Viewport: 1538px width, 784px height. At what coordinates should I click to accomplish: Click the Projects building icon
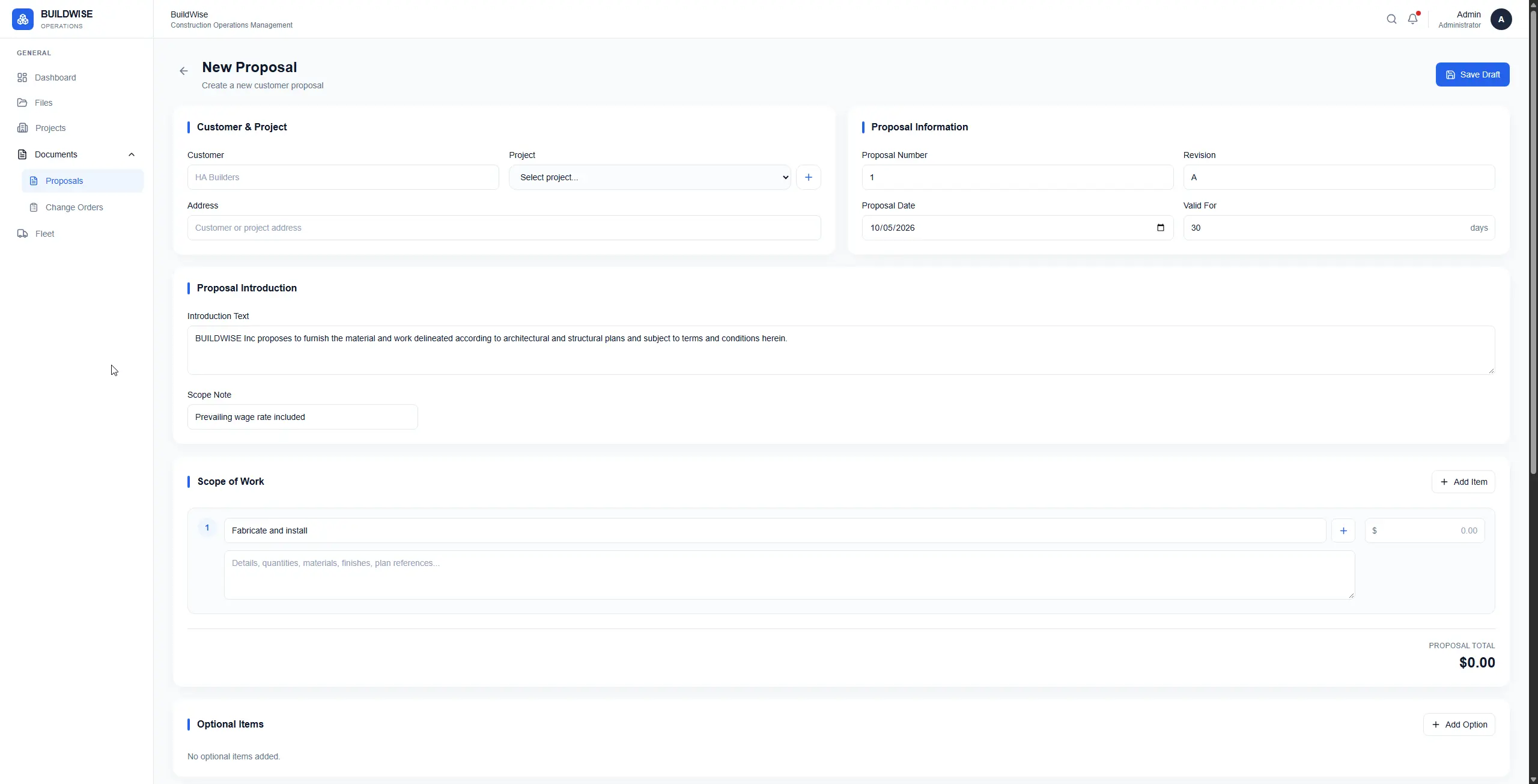(22, 128)
